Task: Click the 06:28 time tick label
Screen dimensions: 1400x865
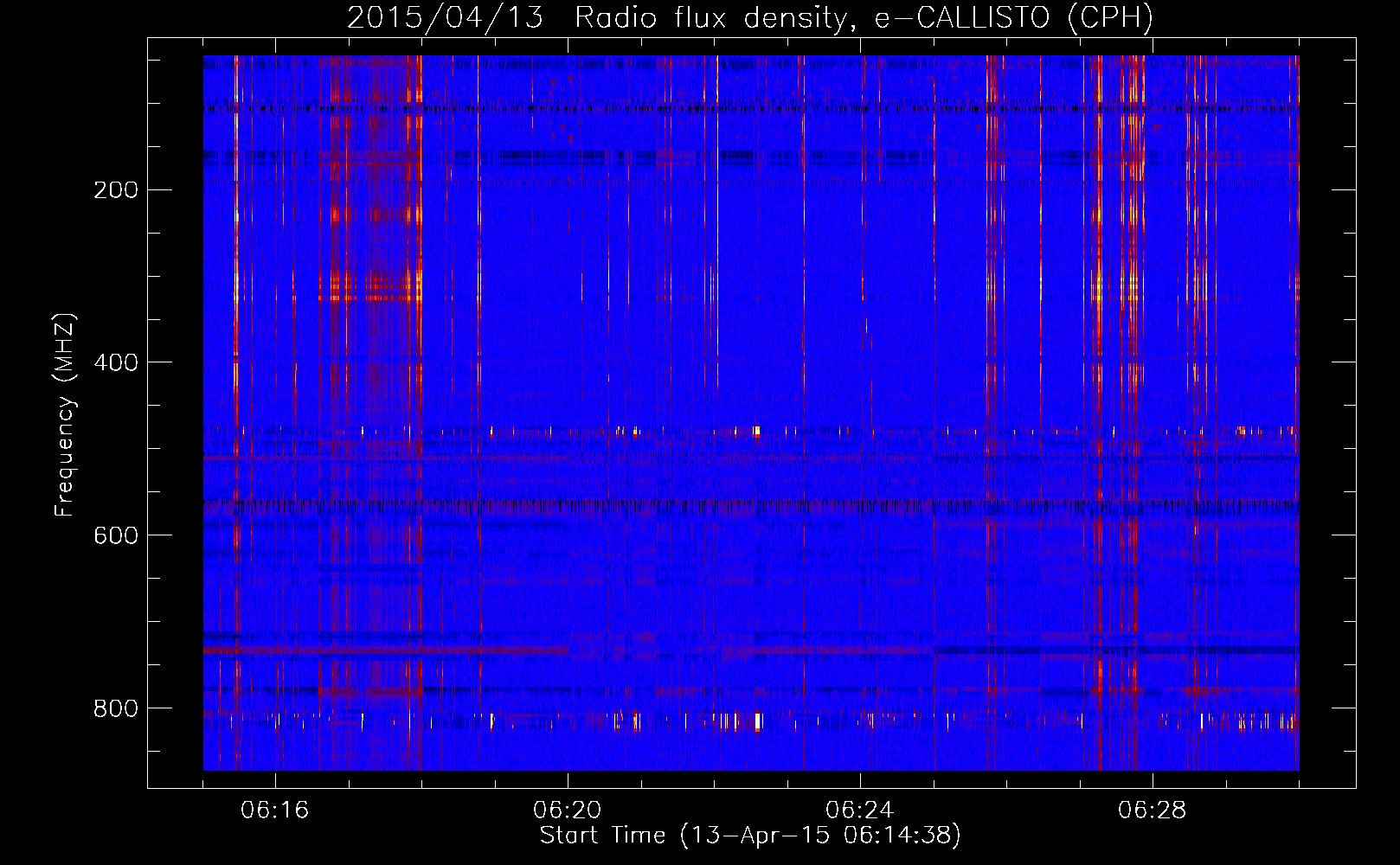Action: click(x=1153, y=811)
